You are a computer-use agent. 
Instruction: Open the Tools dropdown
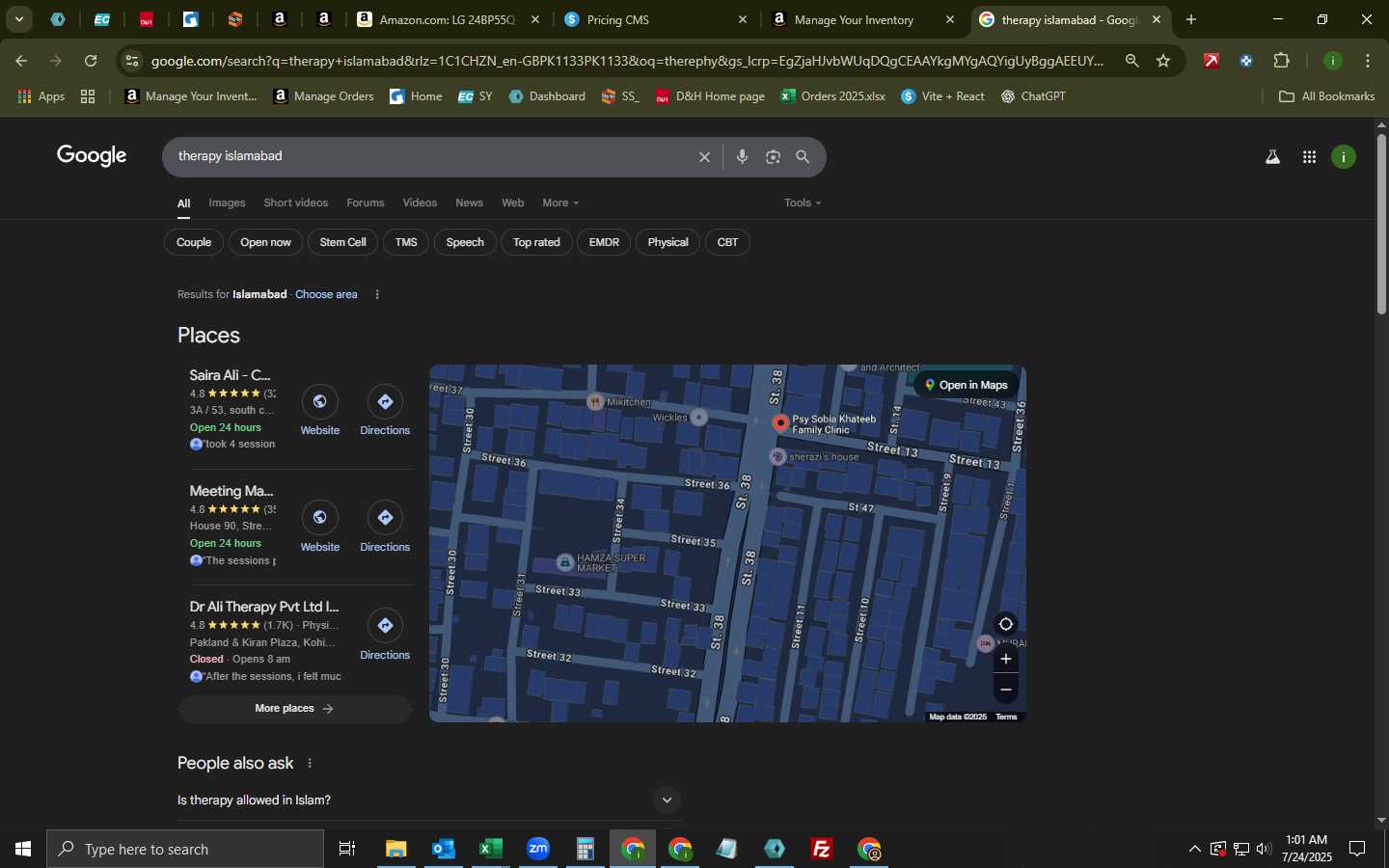[x=803, y=203]
